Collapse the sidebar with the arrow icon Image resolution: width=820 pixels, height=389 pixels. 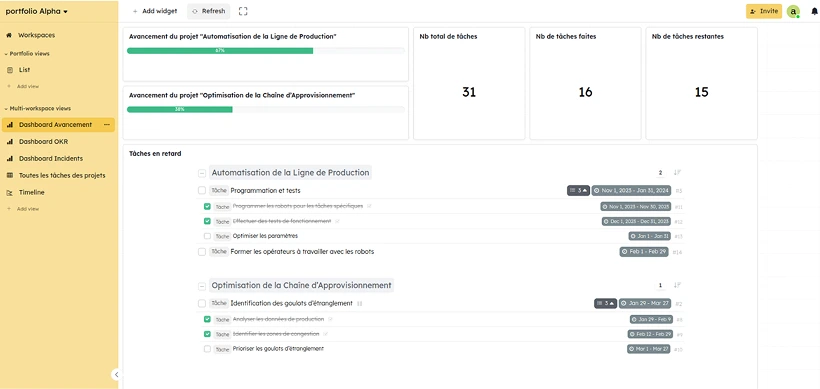pyautogui.click(x=116, y=374)
